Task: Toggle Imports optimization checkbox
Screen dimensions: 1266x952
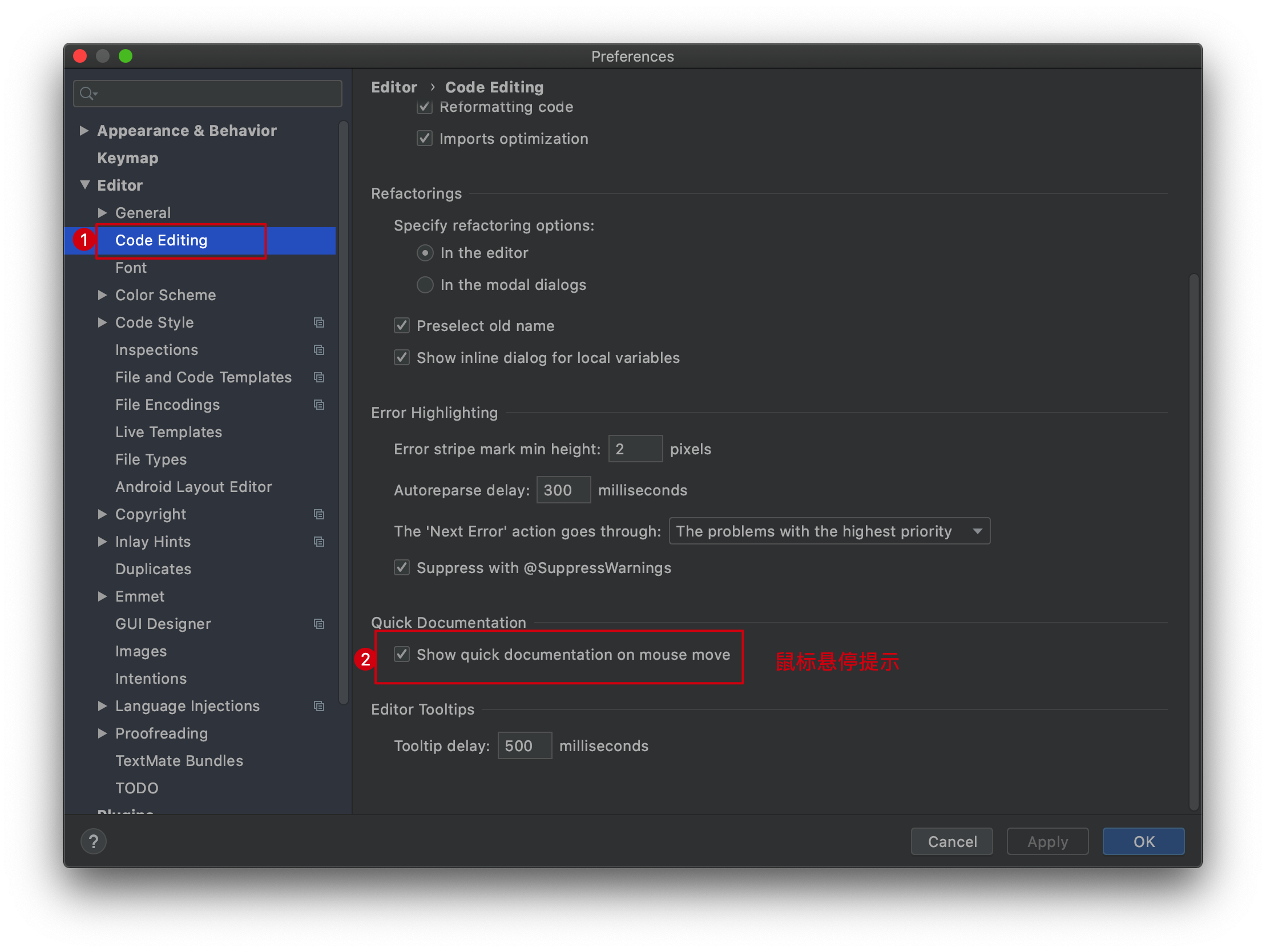Action: 424,139
